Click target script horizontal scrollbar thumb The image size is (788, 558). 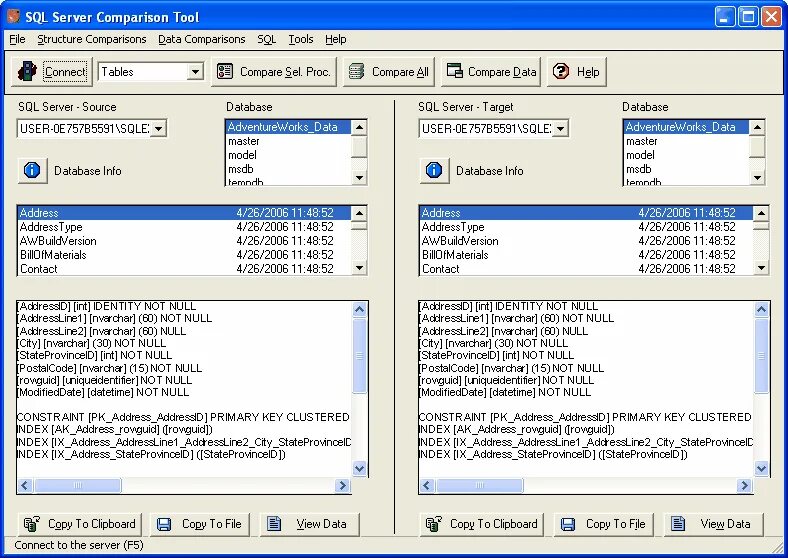tap(479, 486)
